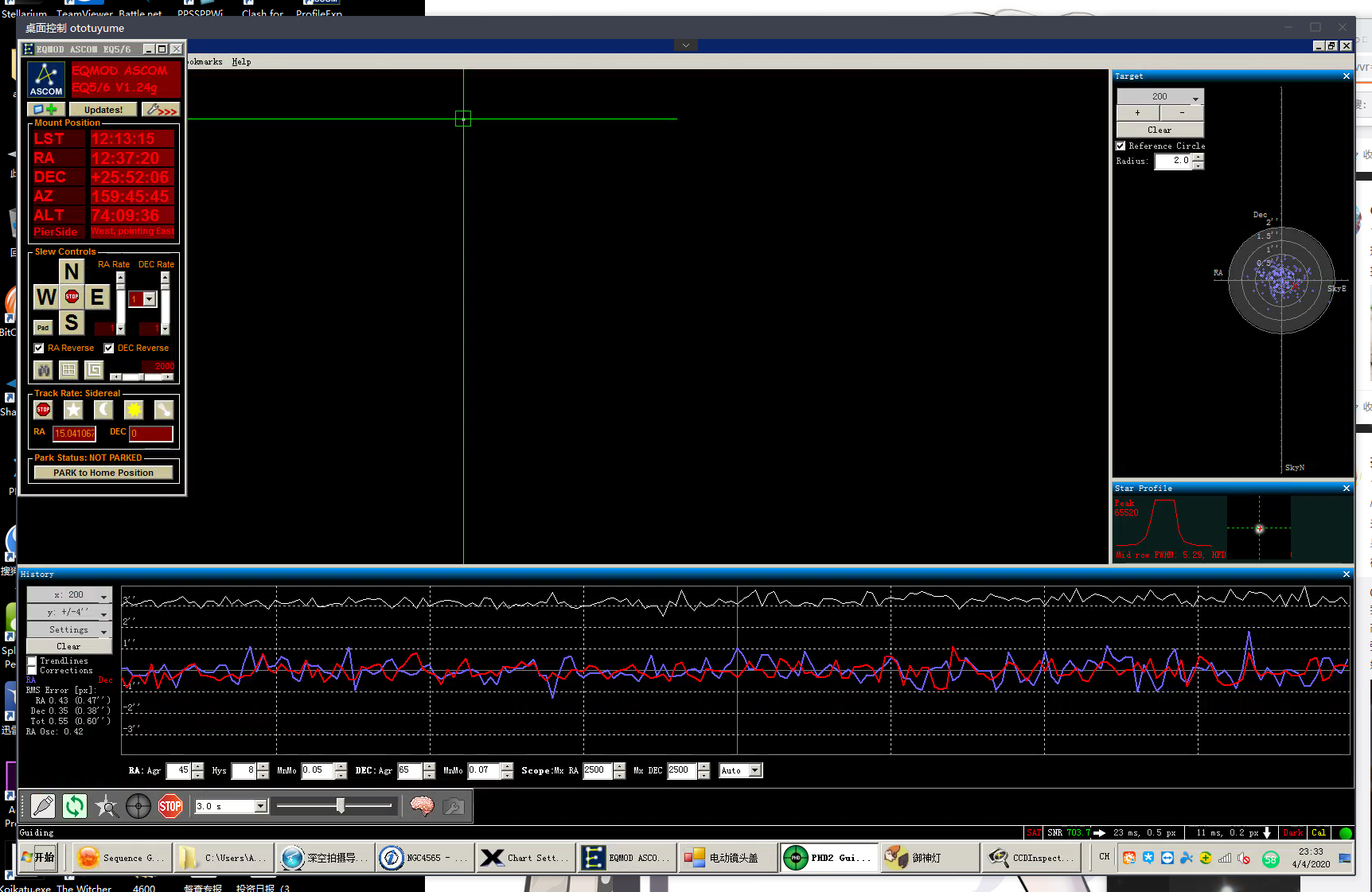Click Clear button in History panel
The height and width of the screenshot is (892, 1372).
point(69,646)
